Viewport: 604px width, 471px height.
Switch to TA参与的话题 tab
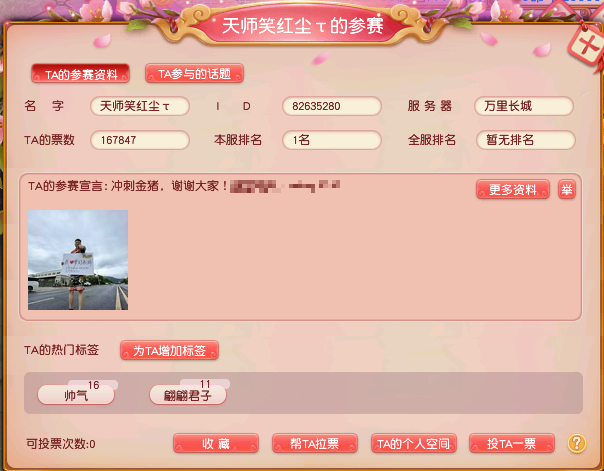tap(195, 74)
